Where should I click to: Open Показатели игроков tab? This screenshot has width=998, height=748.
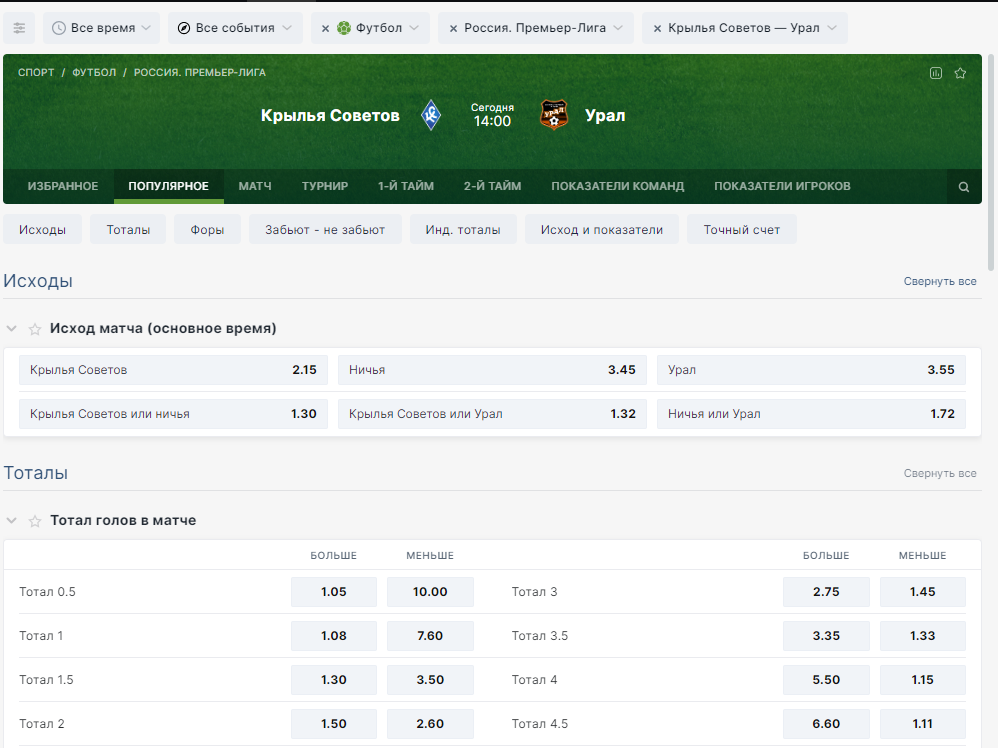[x=782, y=187]
